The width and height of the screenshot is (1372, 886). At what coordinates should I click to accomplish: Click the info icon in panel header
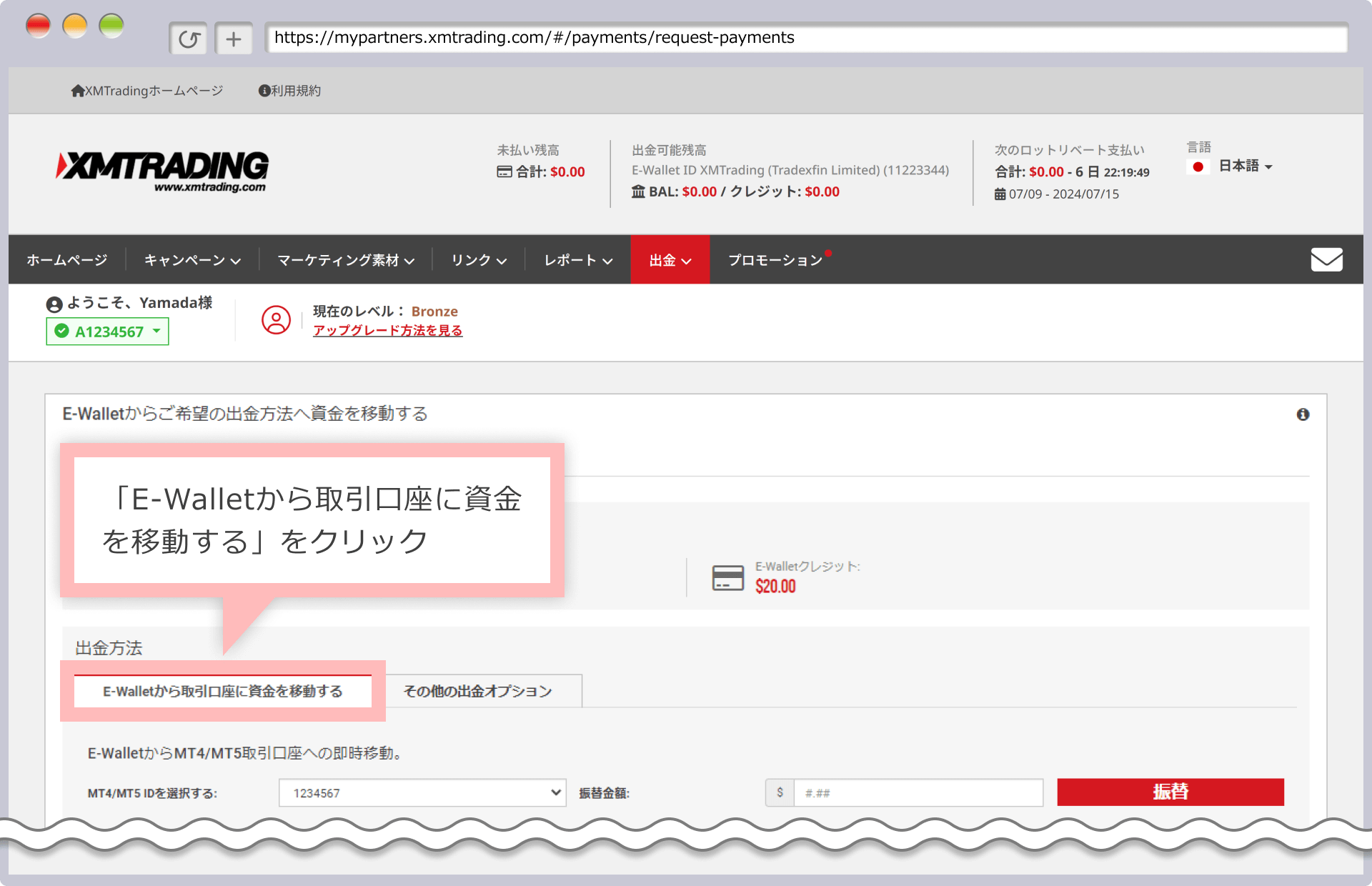point(1303,414)
